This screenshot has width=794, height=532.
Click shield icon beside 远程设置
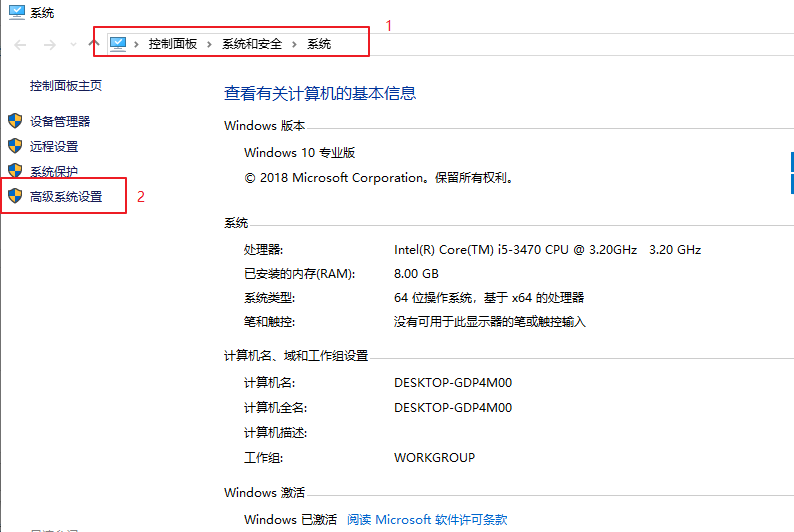[x=15, y=146]
